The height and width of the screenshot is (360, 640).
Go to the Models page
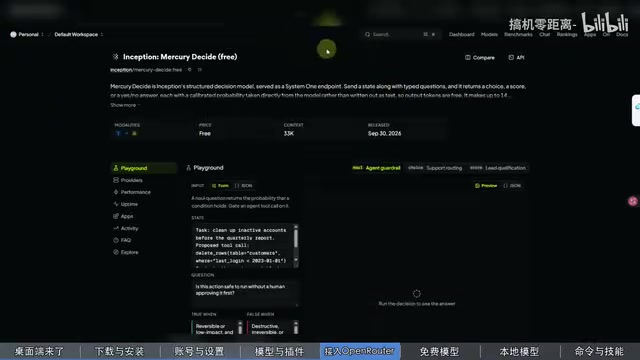(x=489, y=34)
